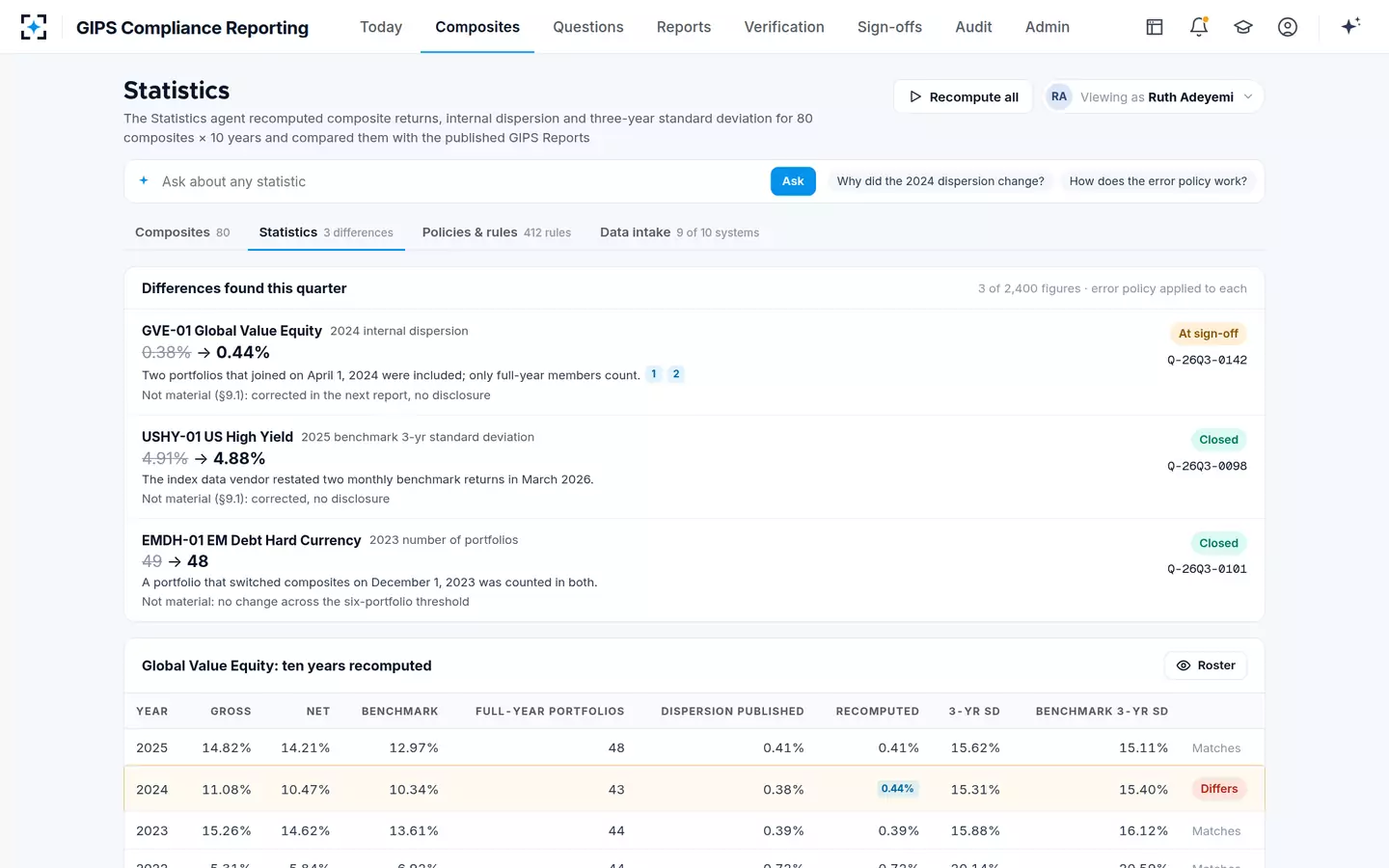The width and height of the screenshot is (1389, 868).
Task: Open citation 1 on GVE-01 difference
Action: (653, 374)
